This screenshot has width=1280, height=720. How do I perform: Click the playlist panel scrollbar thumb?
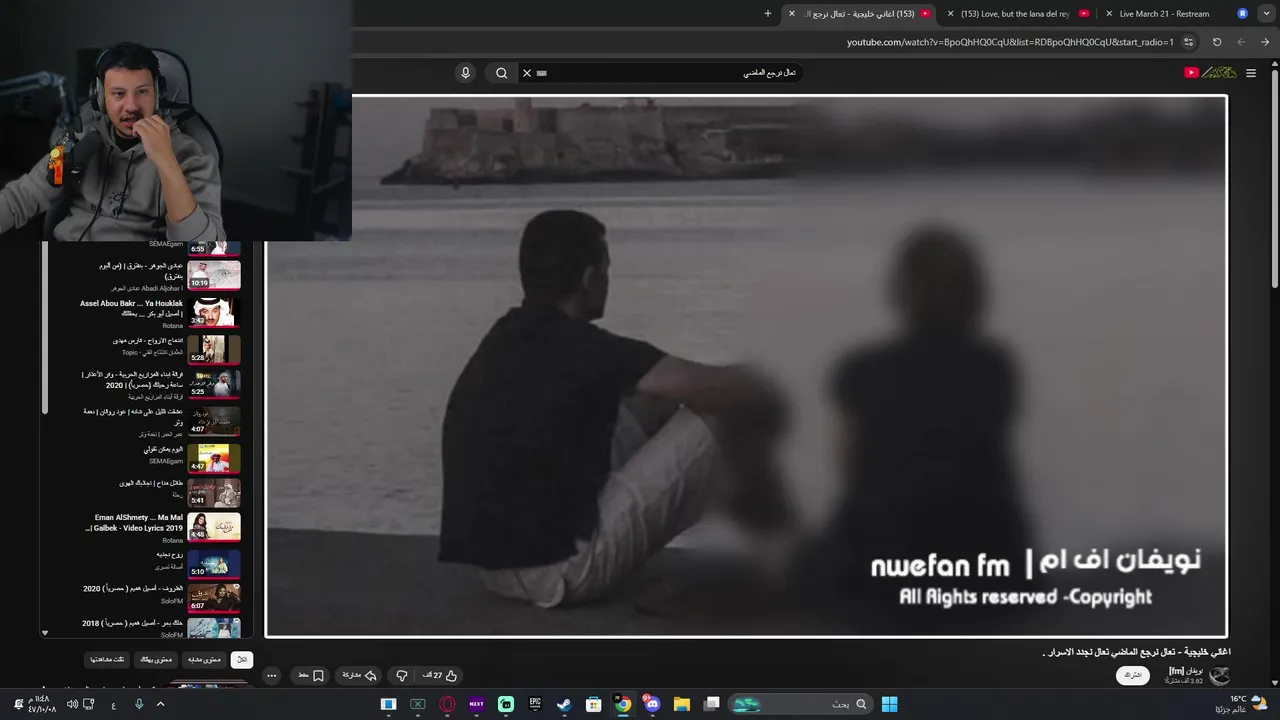point(44,328)
